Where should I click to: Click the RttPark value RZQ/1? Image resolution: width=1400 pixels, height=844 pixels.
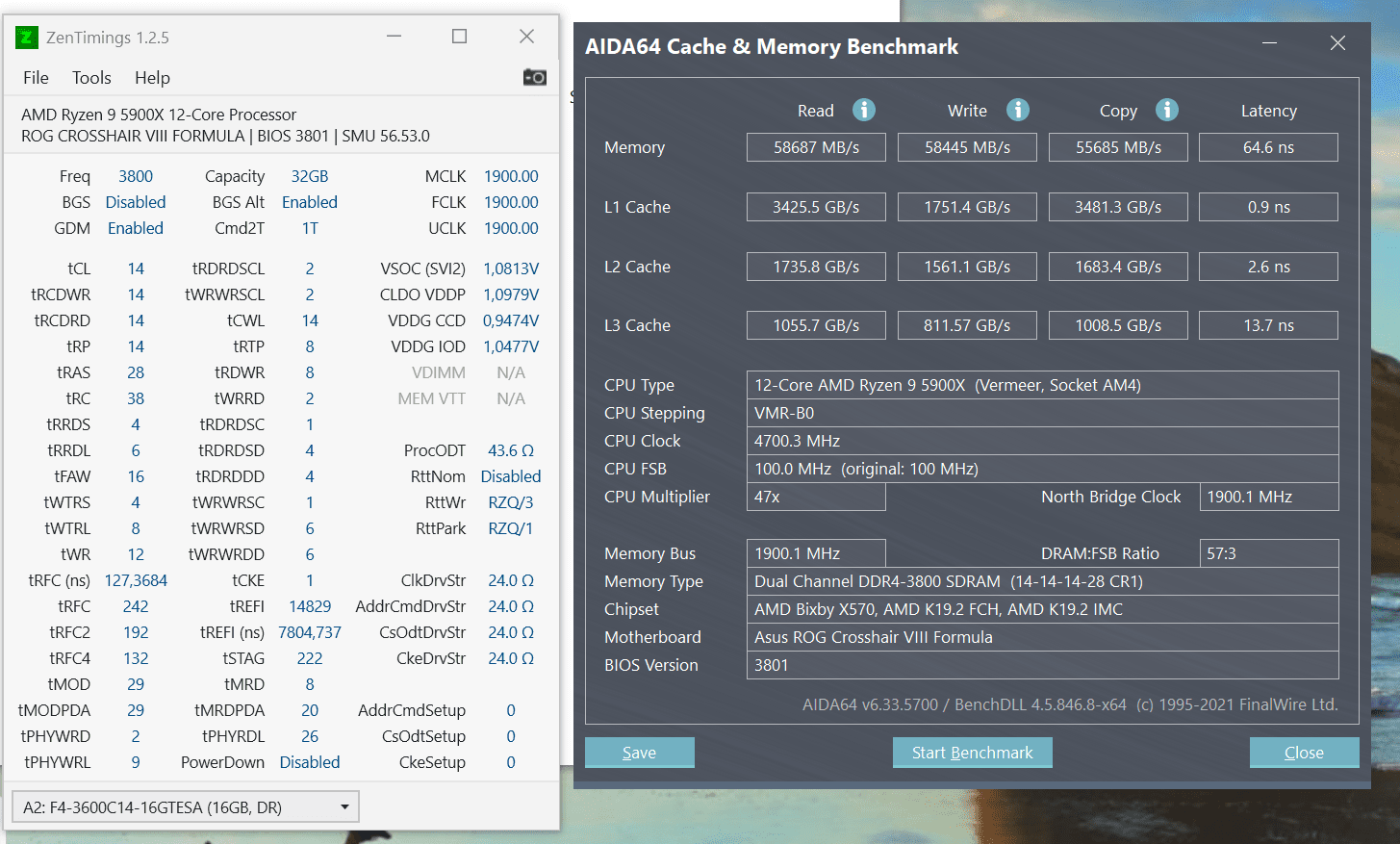click(x=511, y=528)
